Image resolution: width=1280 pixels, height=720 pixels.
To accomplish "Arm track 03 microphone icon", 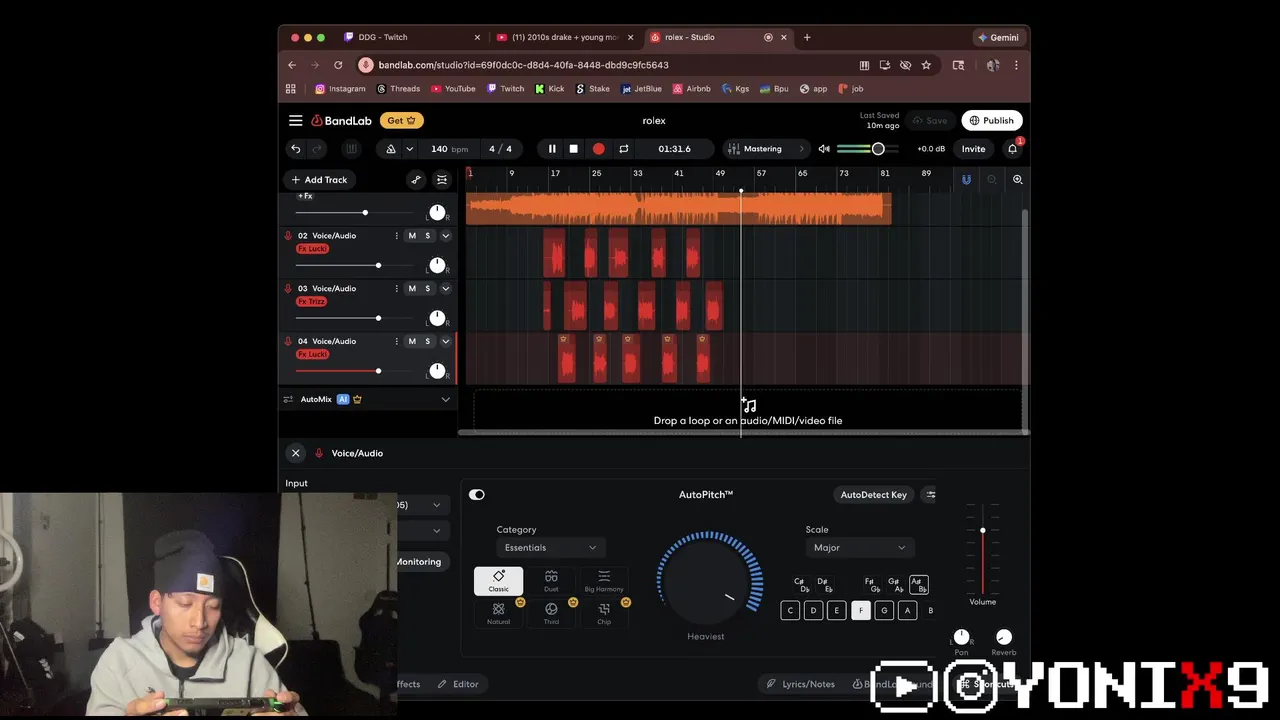I will (288, 289).
